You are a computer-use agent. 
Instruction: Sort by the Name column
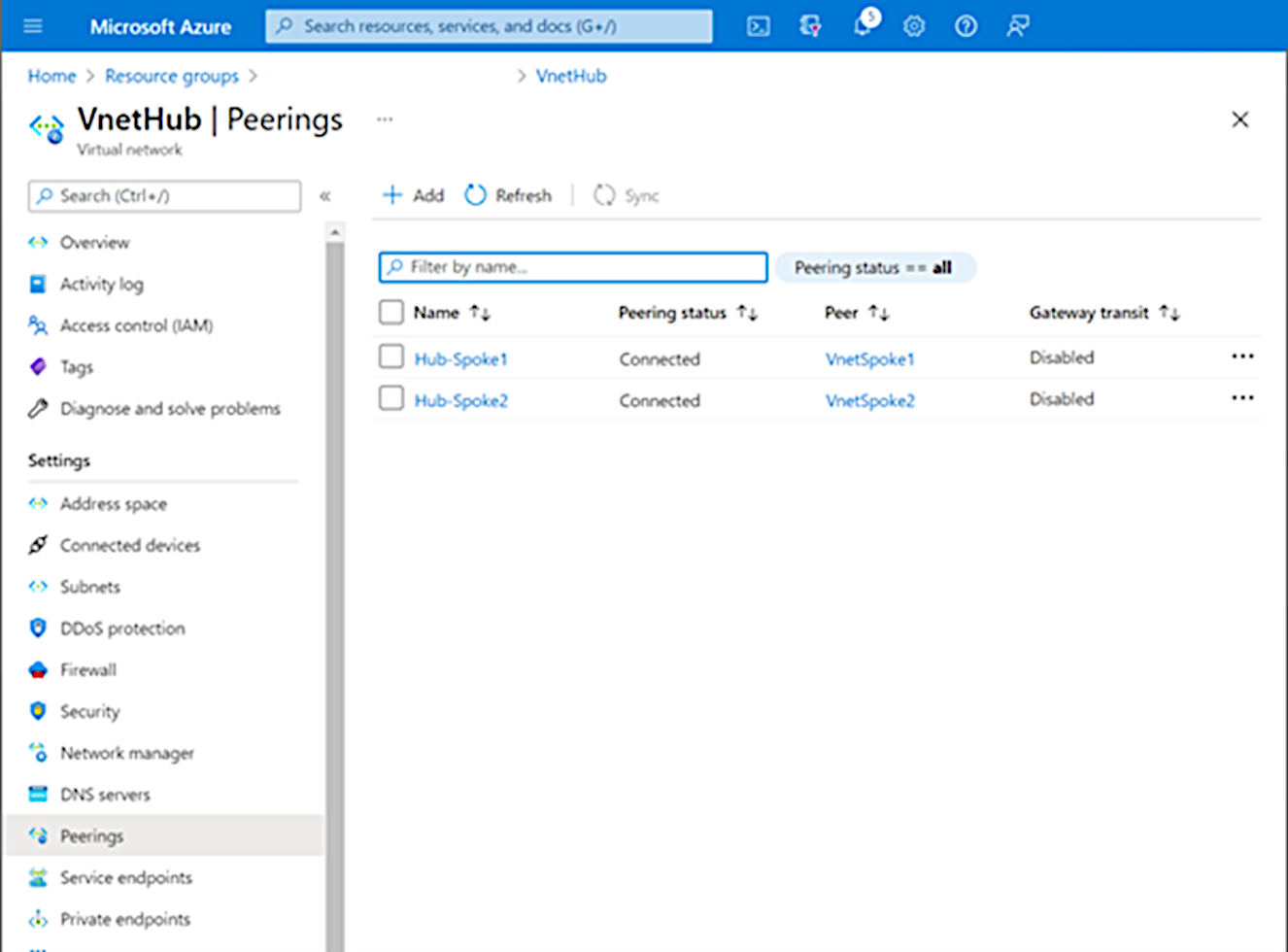(x=452, y=313)
